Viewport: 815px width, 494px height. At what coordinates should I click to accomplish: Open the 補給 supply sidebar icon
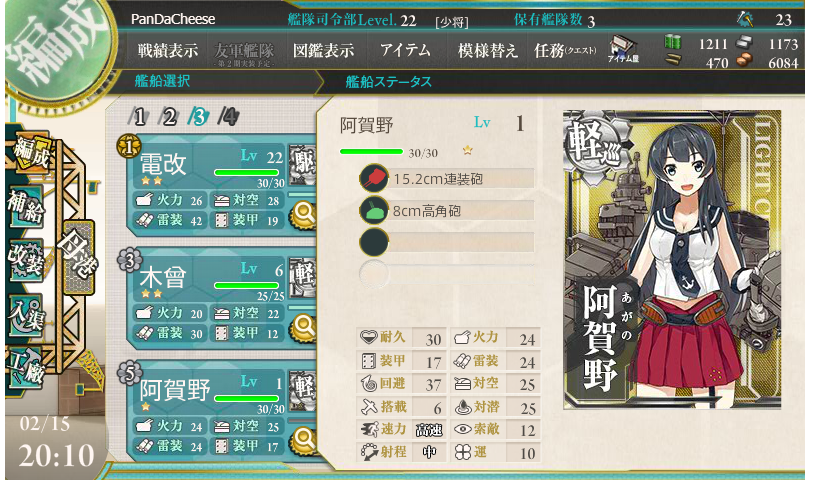(x=25, y=206)
